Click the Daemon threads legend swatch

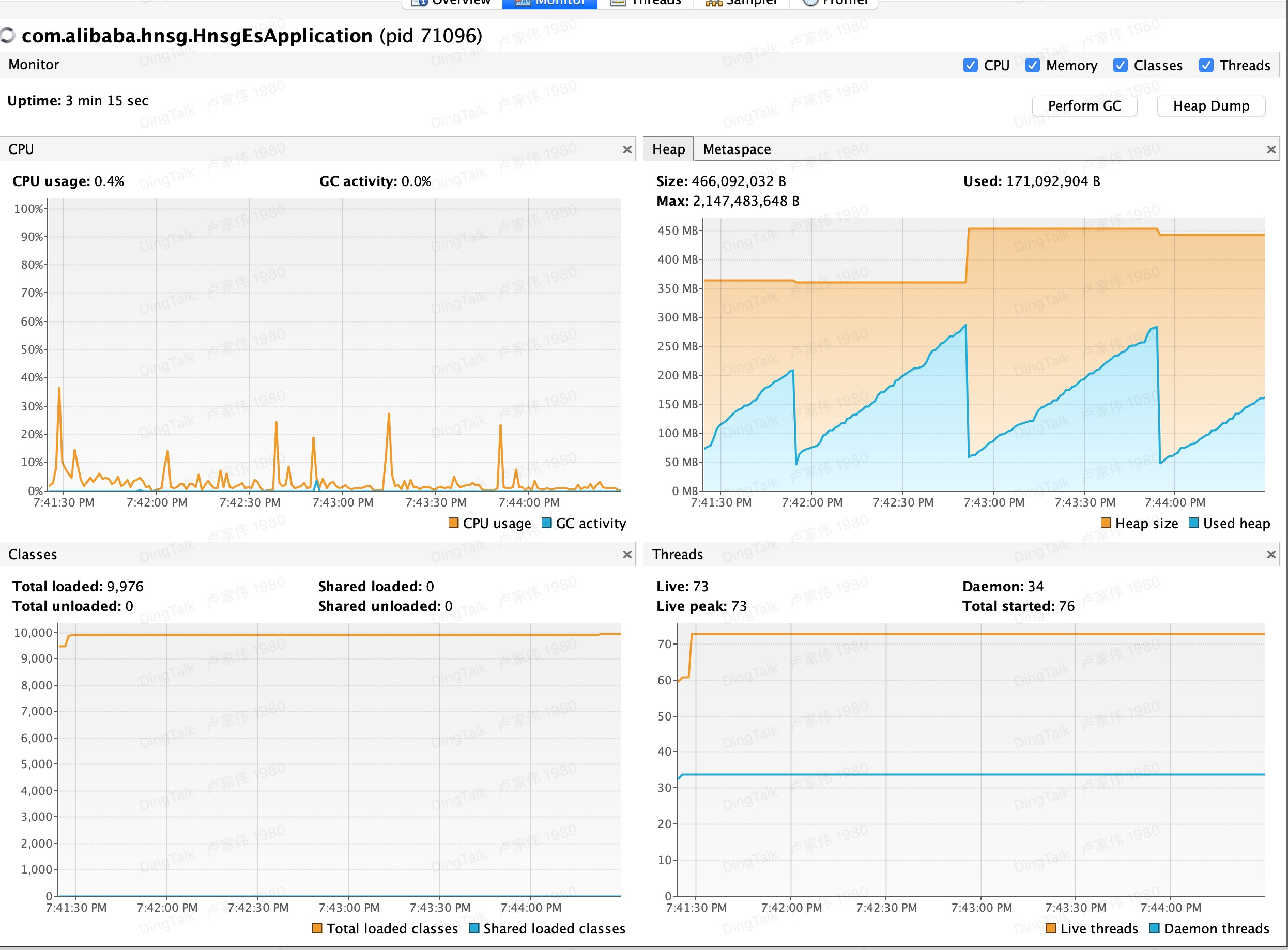click(x=1154, y=928)
